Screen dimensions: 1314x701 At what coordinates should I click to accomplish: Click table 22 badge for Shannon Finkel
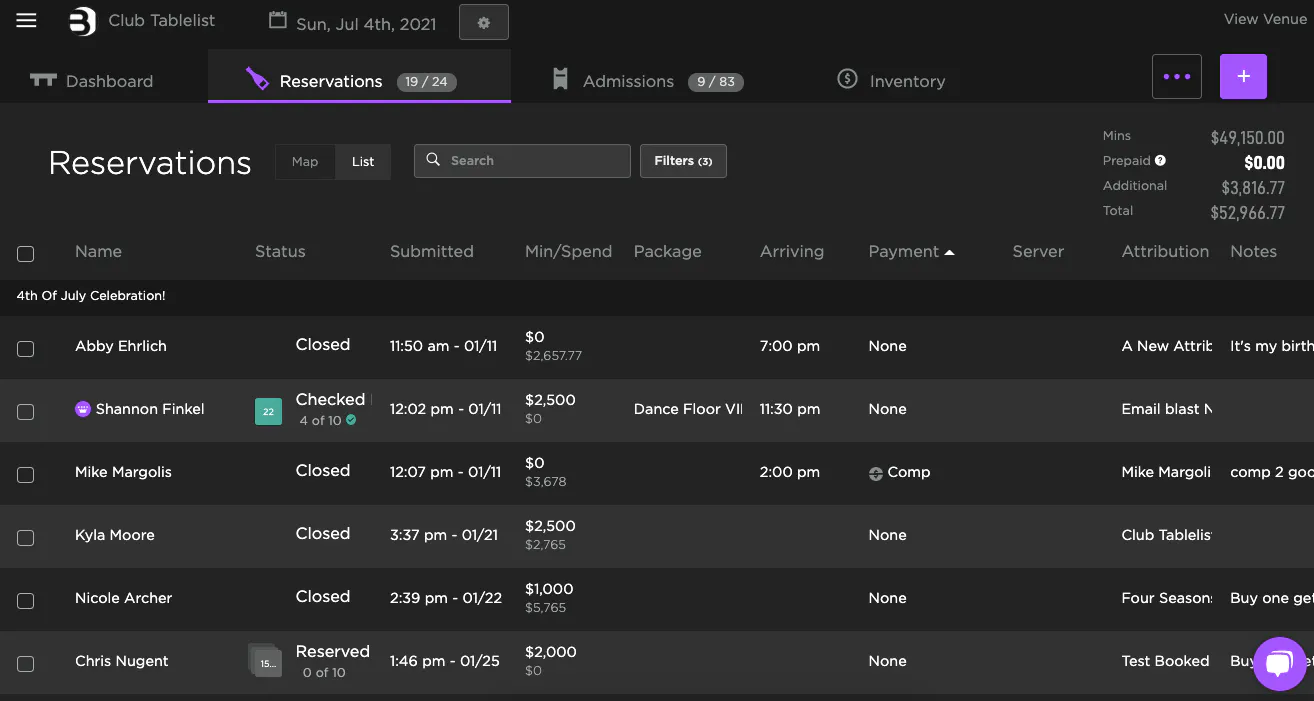pos(268,411)
